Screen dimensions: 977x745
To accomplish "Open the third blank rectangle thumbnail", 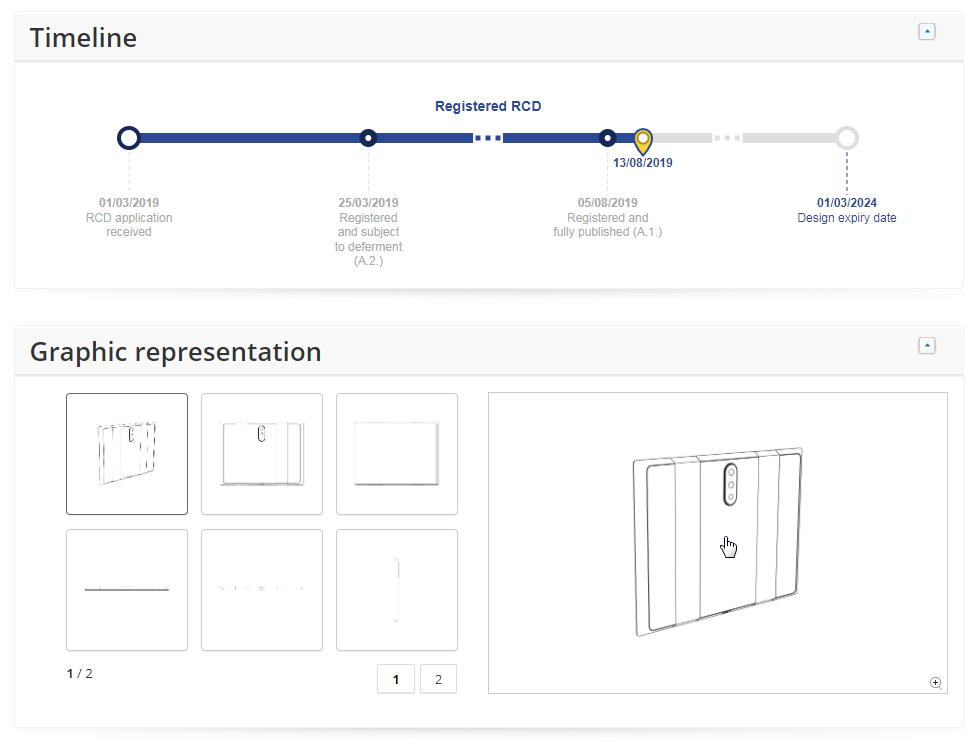I will 397,454.
